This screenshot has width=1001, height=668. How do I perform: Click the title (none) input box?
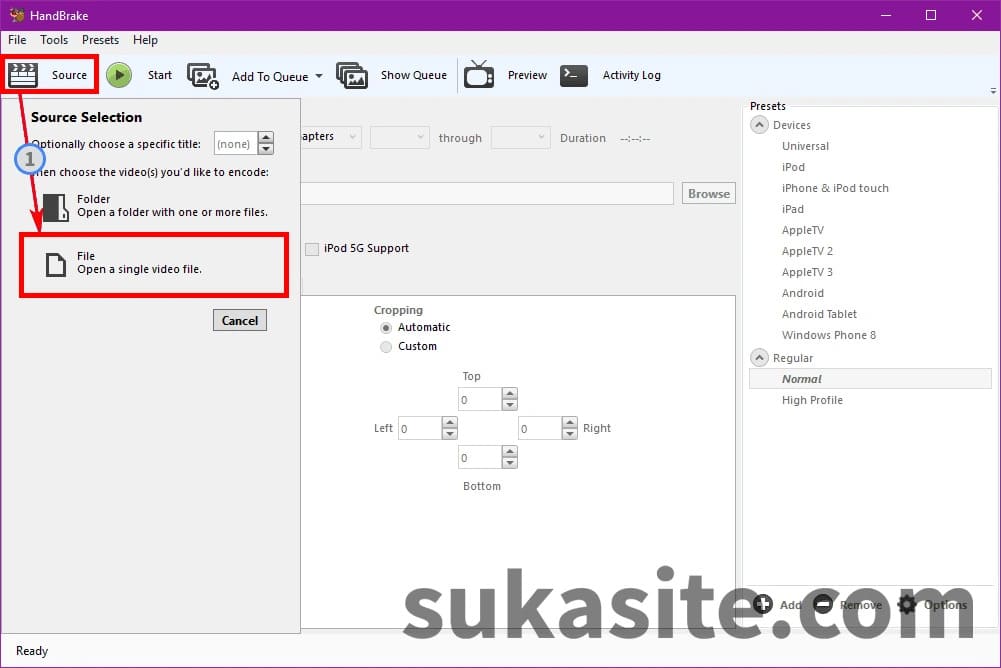click(x=236, y=143)
